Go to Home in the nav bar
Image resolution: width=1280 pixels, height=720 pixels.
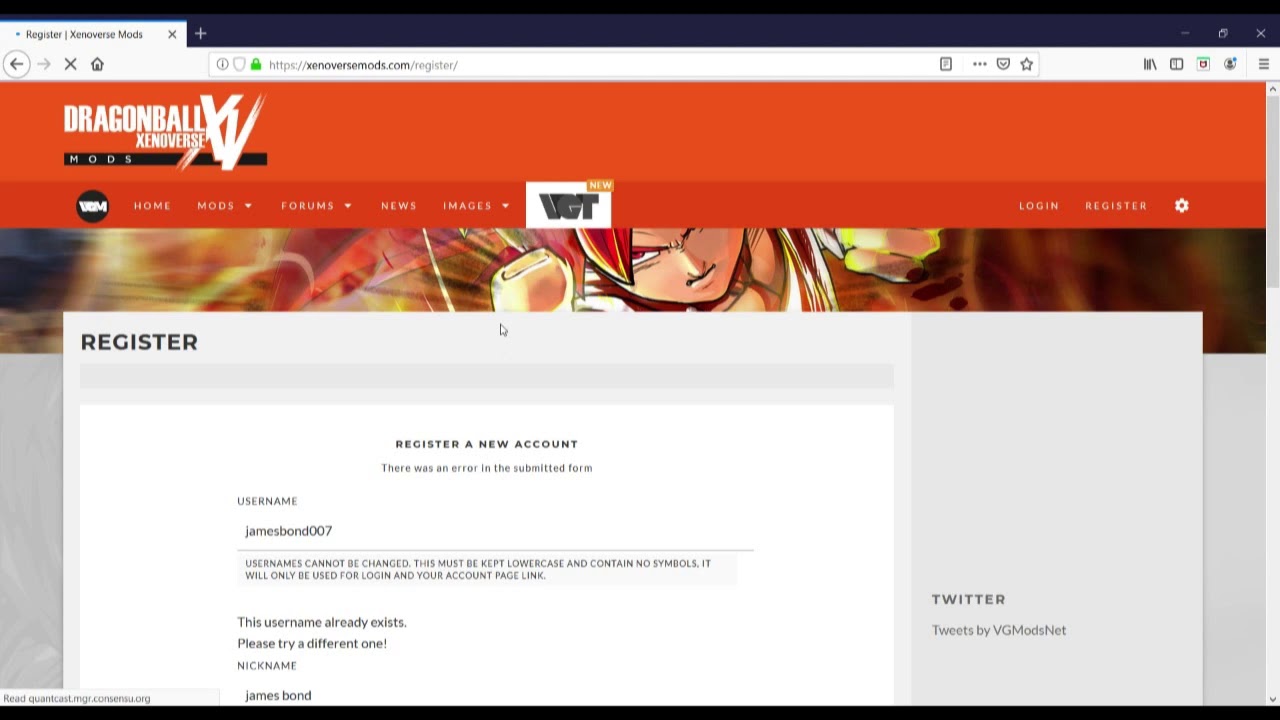click(153, 206)
